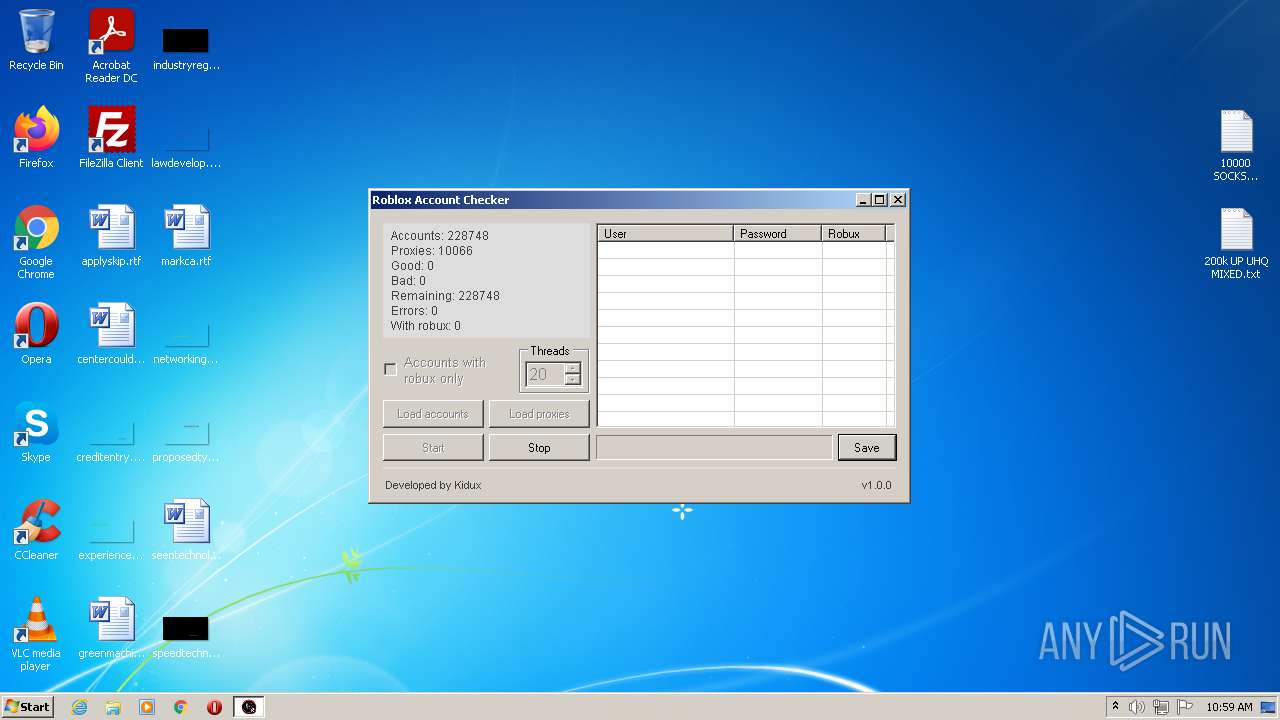Click the Start checking button
Screen dimensions: 1280x720
[x=433, y=448]
